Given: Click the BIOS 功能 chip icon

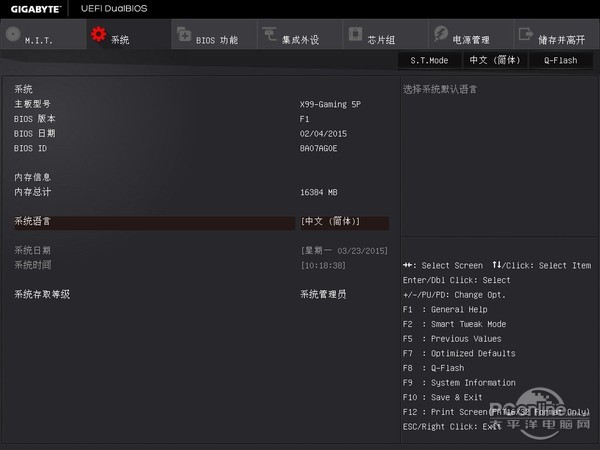Looking at the screenshot, I should (184, 34).
